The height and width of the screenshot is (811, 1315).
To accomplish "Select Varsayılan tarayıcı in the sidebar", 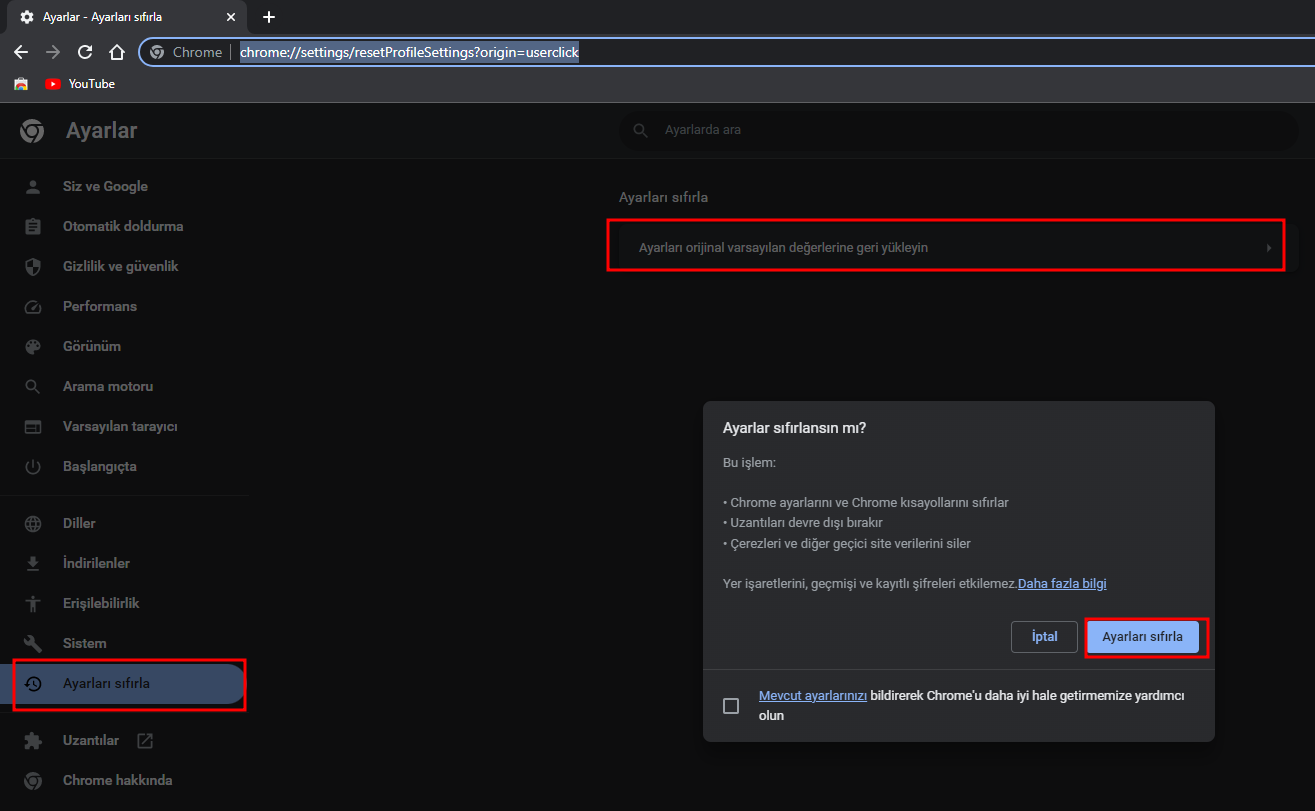I will [x=120, y=426].
